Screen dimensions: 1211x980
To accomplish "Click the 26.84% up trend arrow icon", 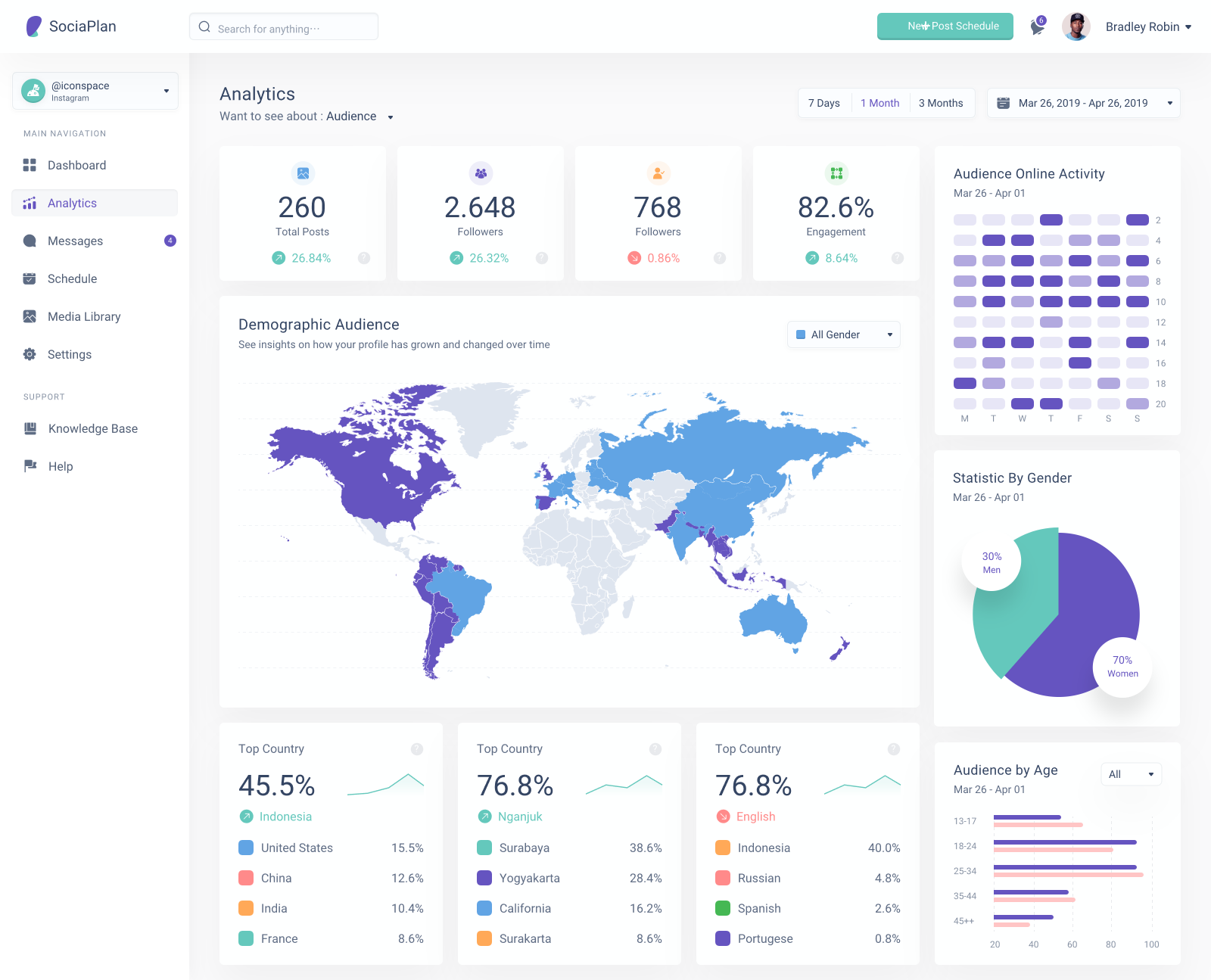I will [279, 258].
